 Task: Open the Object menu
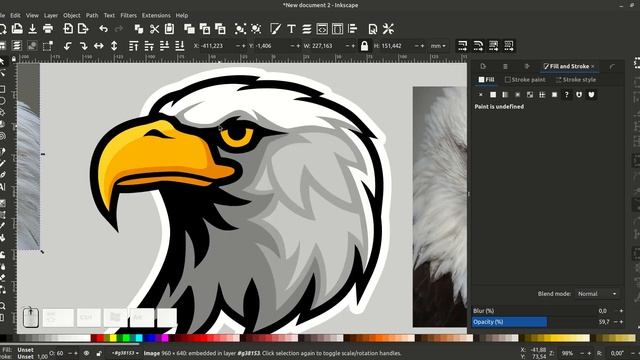pyautogui.click(x=71, y=16)
